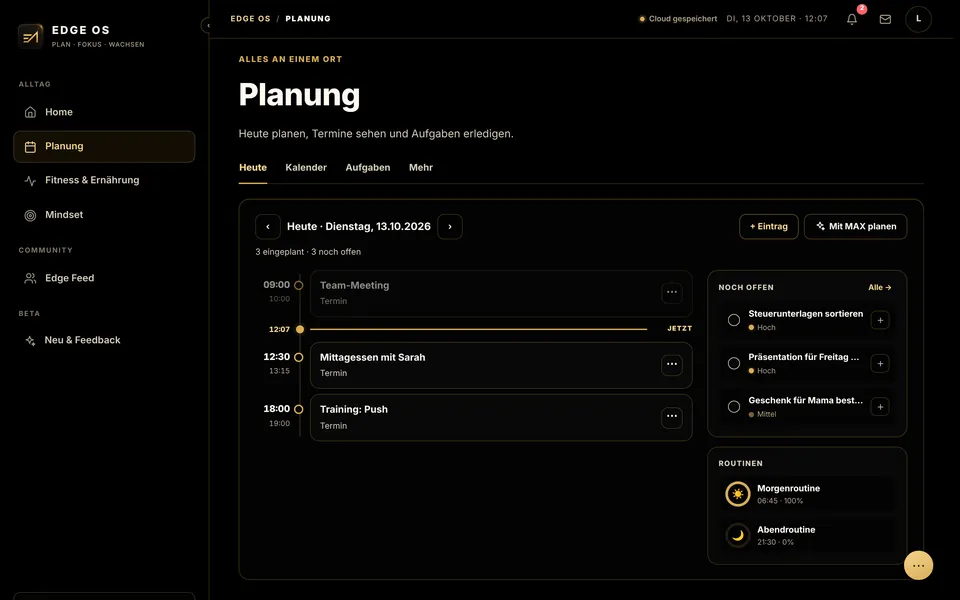
Task: Click the Mindset target icon
Action: click(x=30, y=215)
